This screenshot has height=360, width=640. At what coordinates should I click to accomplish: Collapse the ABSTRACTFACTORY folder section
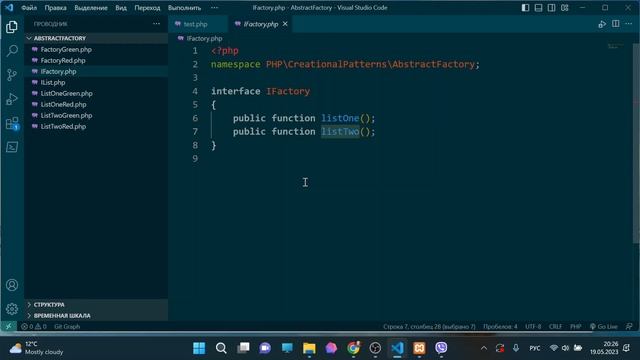click(x=96, y=38)
